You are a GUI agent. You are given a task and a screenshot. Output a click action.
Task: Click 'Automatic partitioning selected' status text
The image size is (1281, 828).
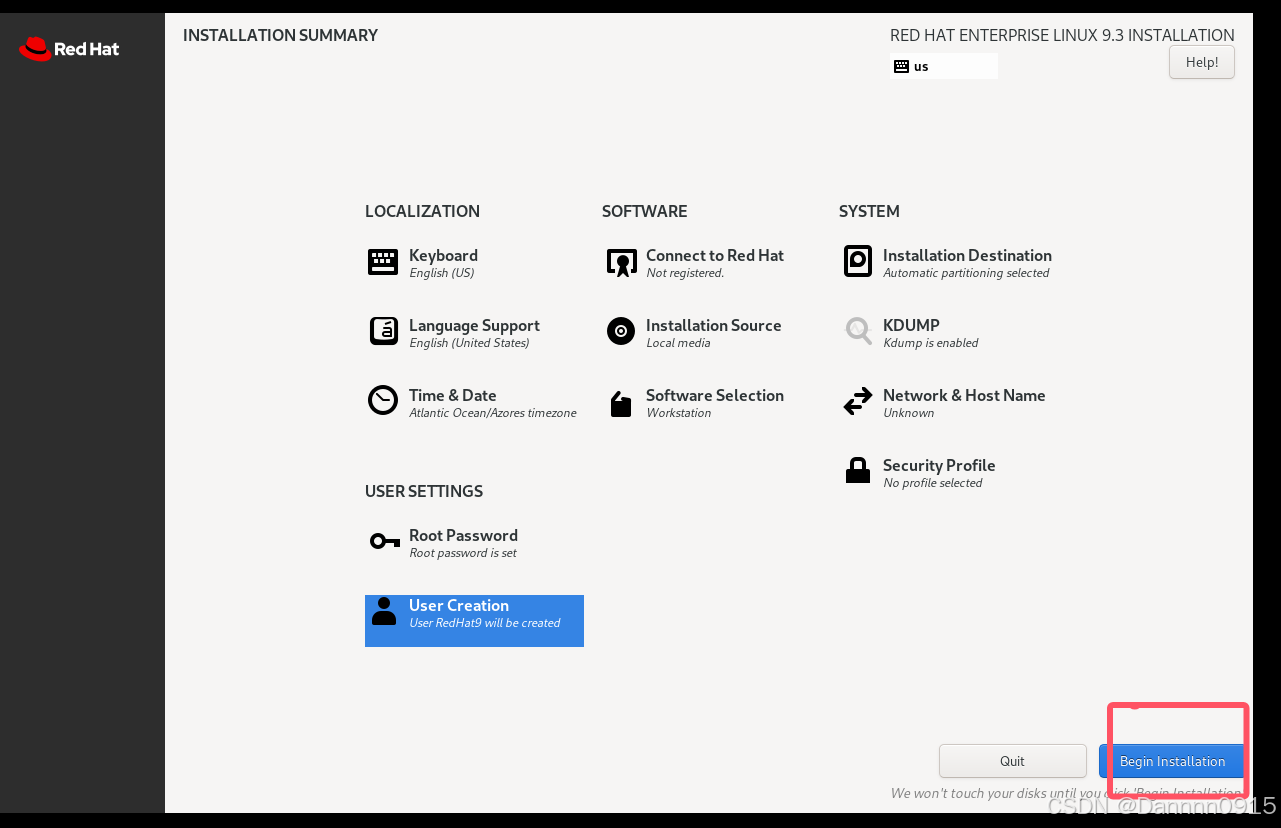click(966, 273)
